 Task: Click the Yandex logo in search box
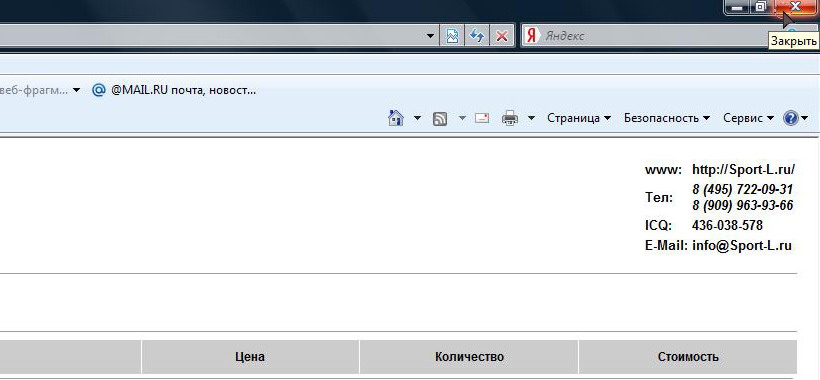coord(531,36)
